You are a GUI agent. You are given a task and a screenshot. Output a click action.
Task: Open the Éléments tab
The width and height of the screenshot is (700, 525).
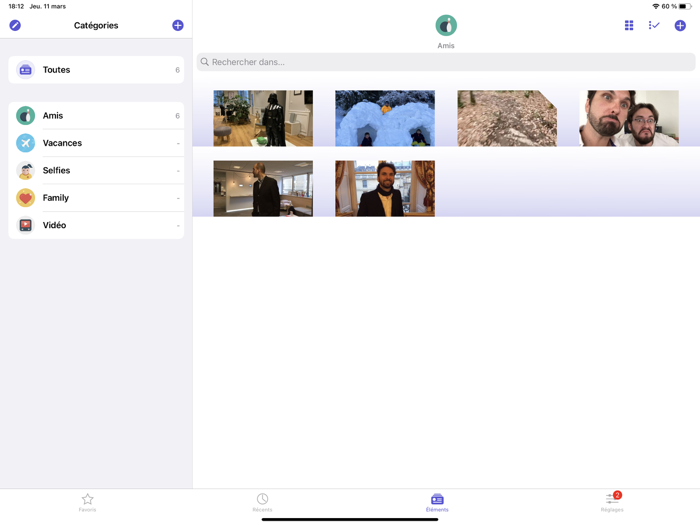(x=437, y=503)
